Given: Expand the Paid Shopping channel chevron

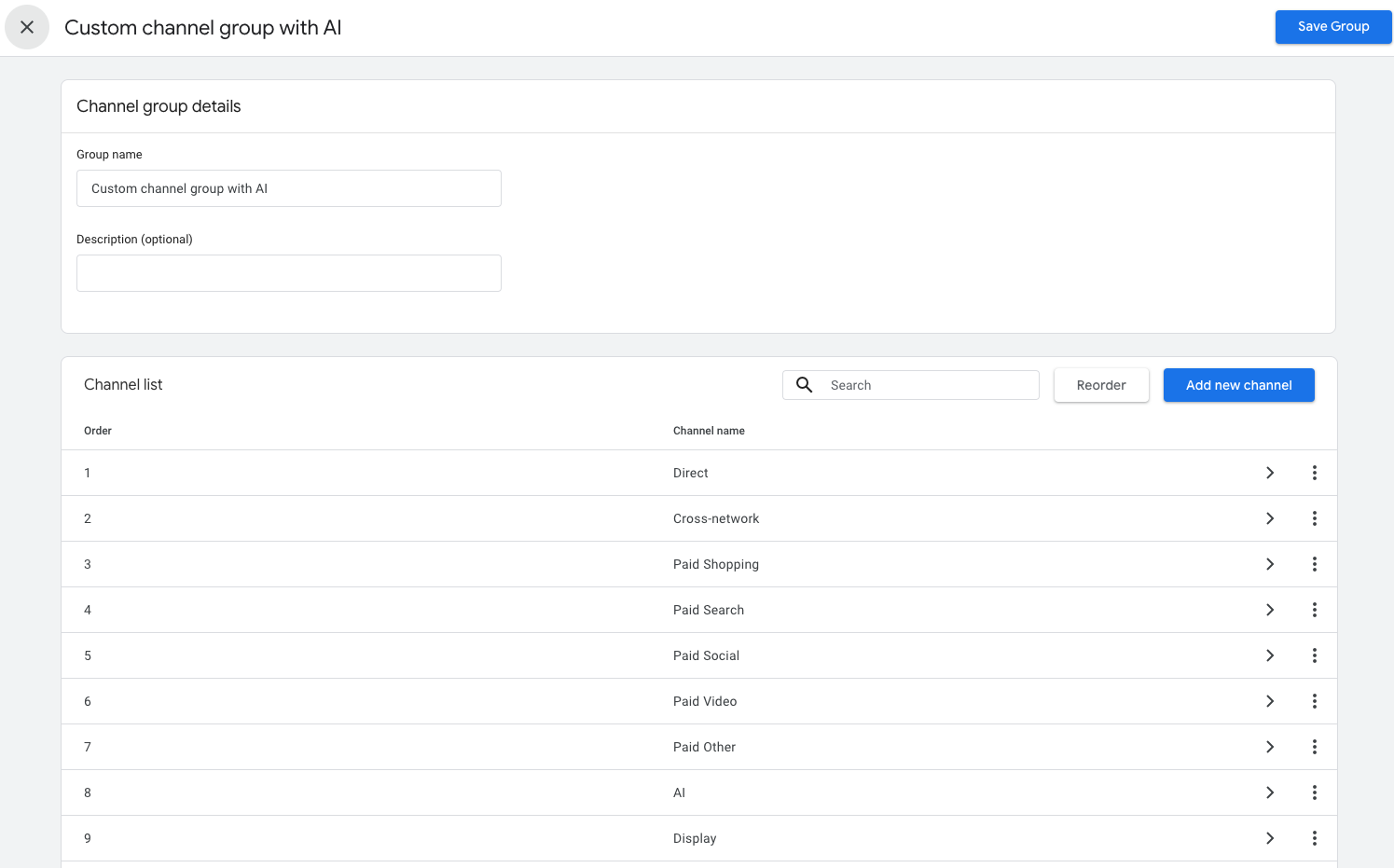Looking at the screenshot, I should 1270,564.
